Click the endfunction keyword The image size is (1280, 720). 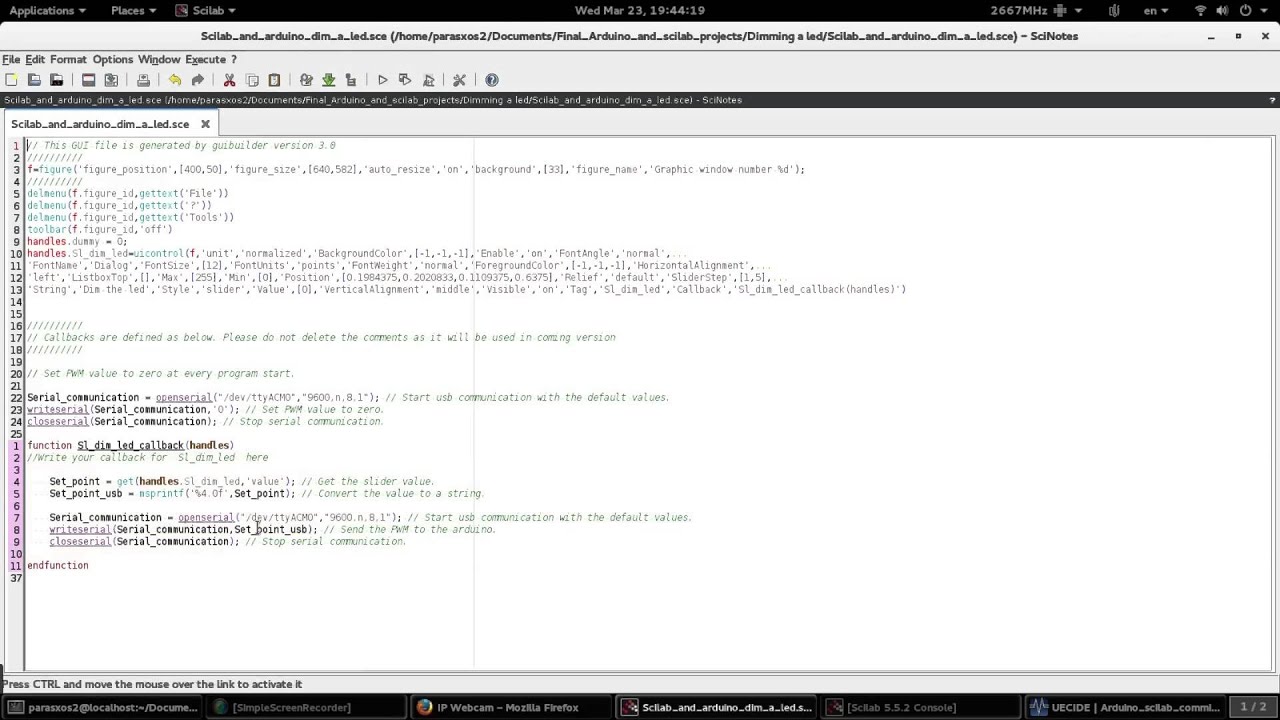coord(58,566)
